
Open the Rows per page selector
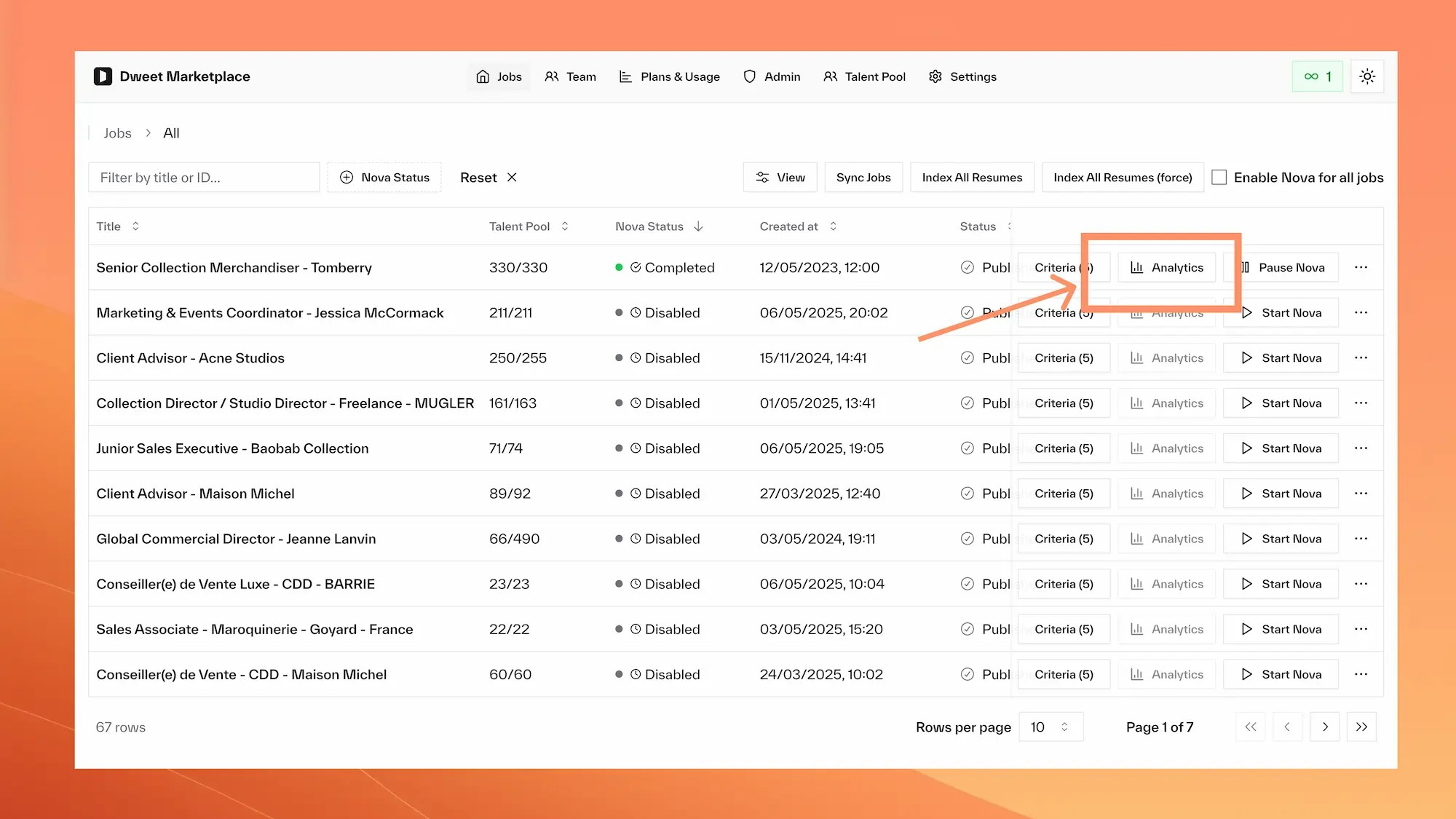coord(1051,727)
